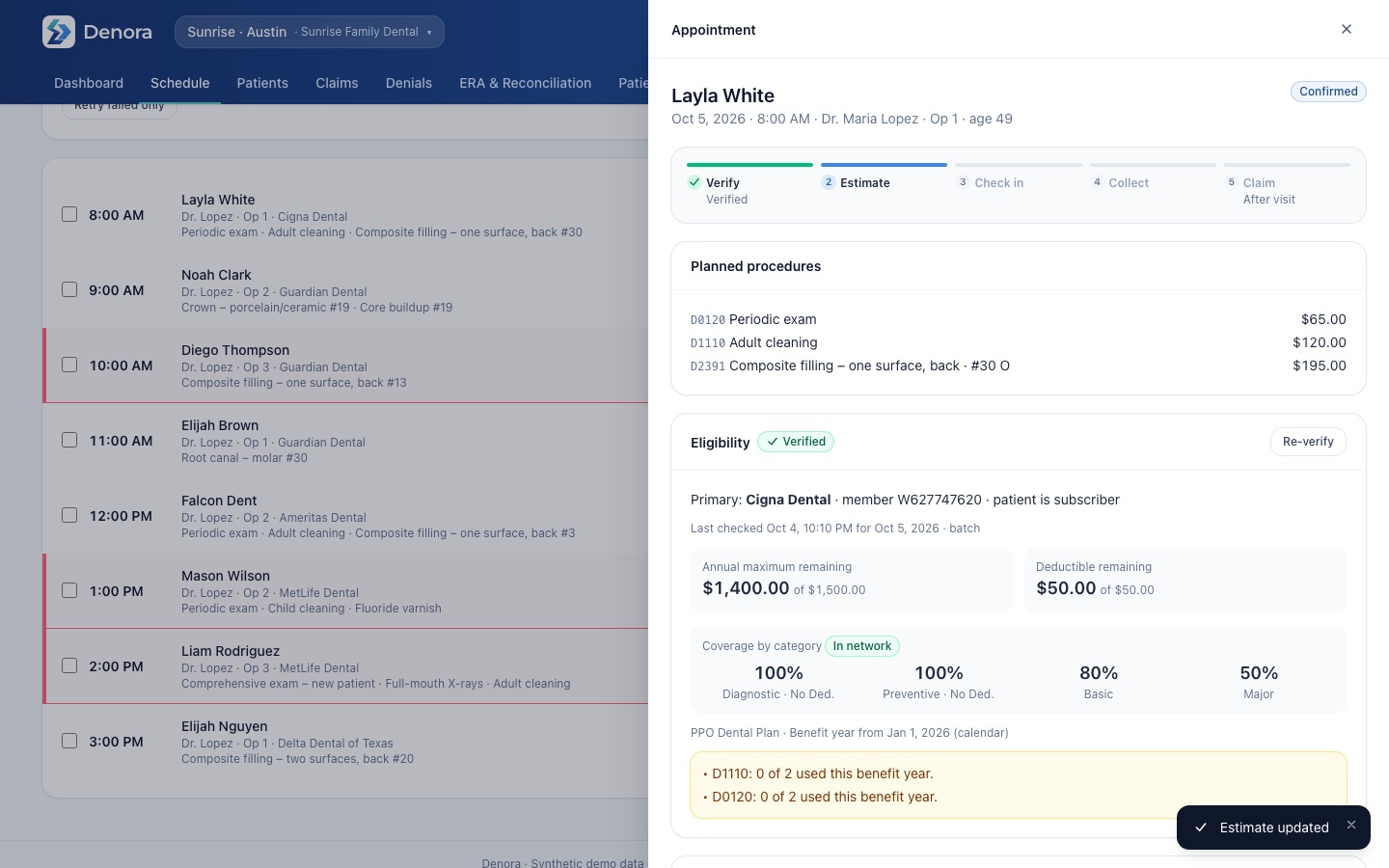This screenshot has width=1389, height=868.
Task: Open the Liam Rodriguez appointment row
Action: [345, 666]
